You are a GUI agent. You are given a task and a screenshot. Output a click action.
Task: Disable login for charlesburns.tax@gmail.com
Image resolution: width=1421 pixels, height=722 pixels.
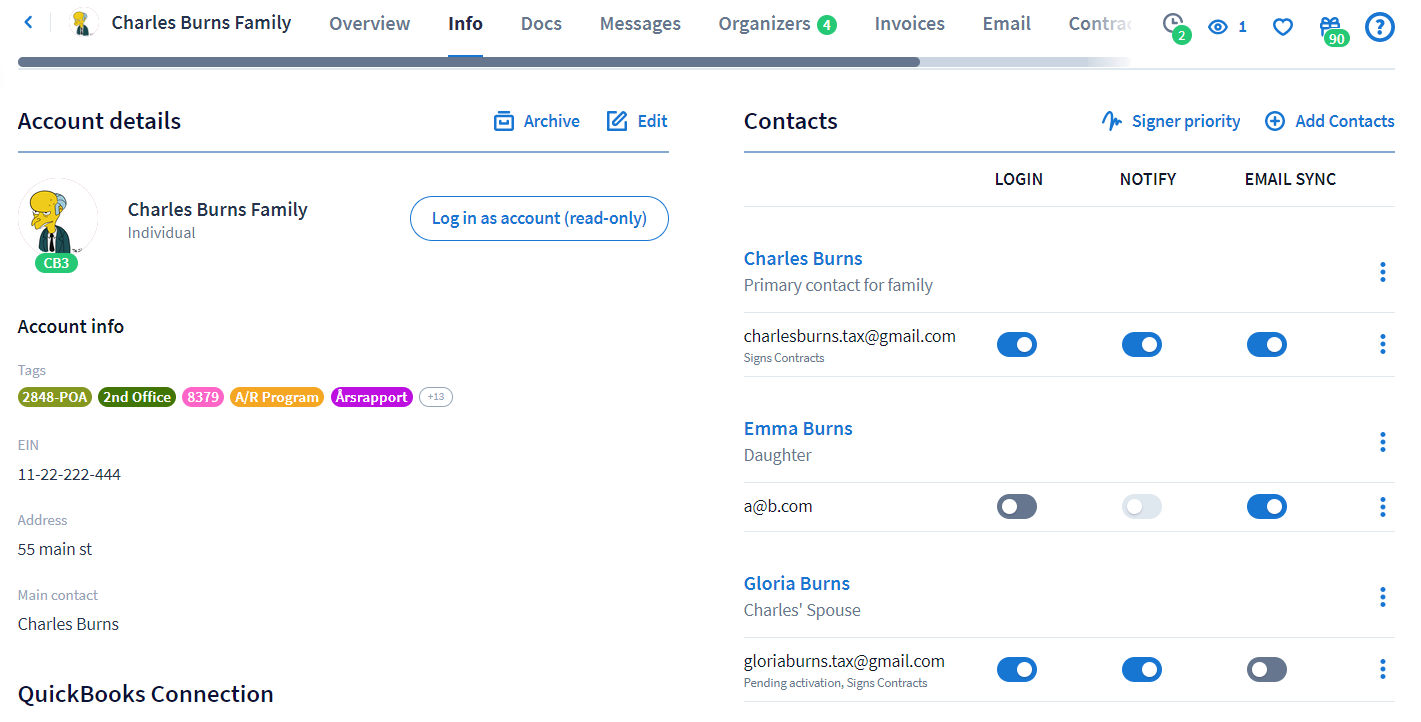1017,345
